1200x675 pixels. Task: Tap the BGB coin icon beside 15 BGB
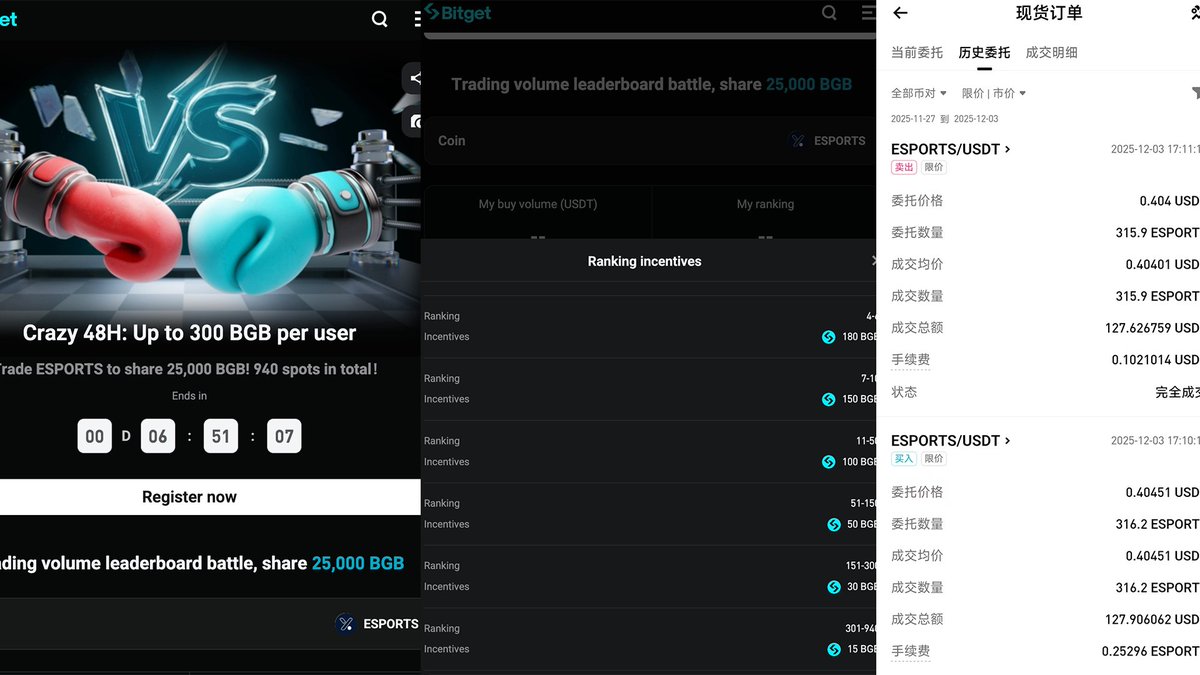834,649
